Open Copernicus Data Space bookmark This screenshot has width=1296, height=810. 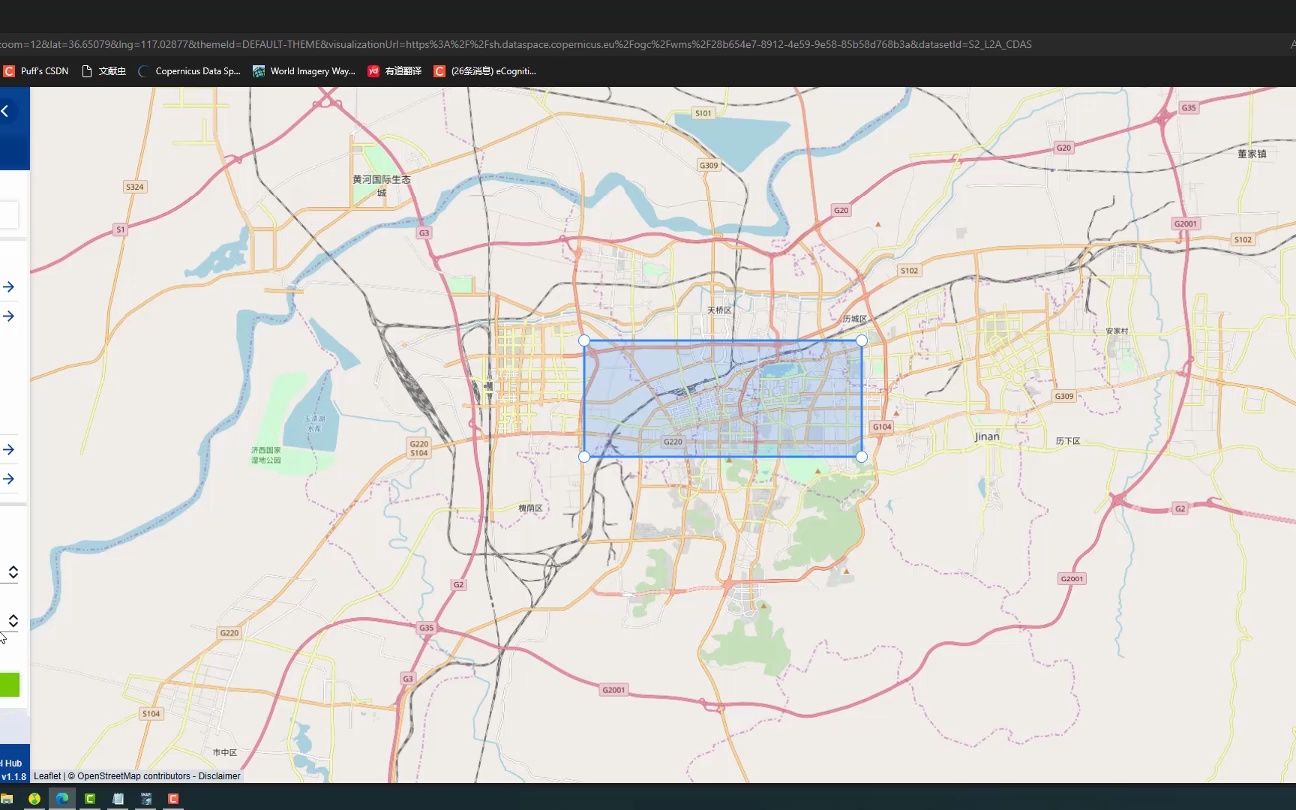pyautogui.click(x=190, y=71)
